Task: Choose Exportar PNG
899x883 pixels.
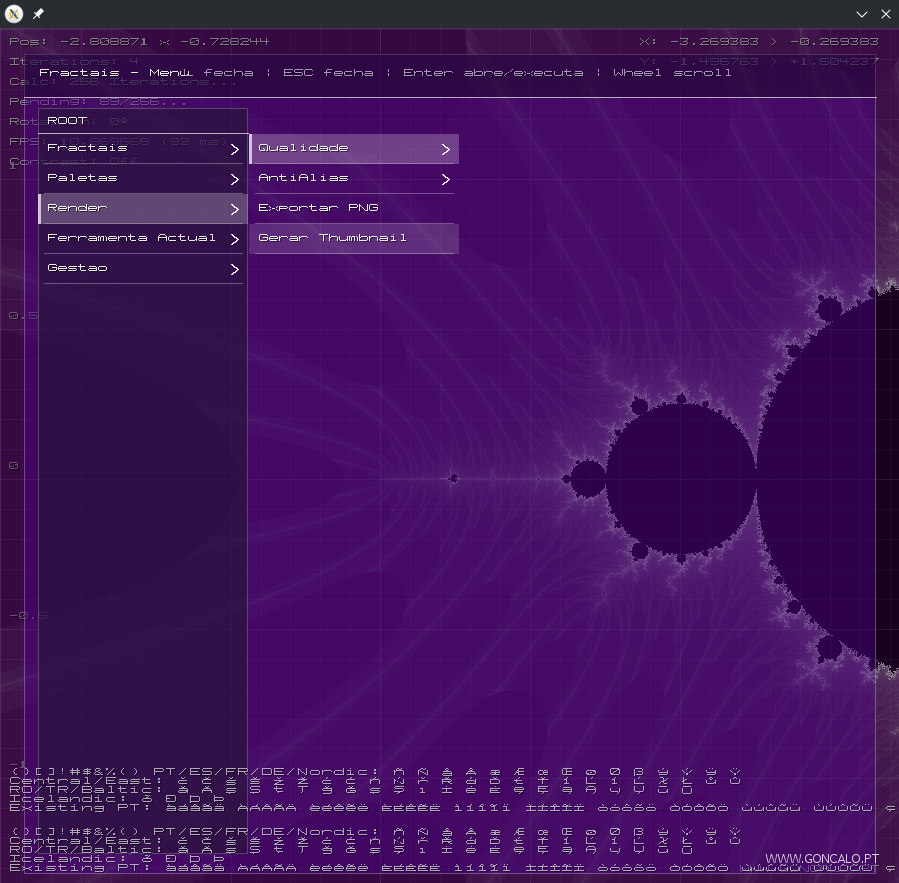Action: tap(354, 208)
